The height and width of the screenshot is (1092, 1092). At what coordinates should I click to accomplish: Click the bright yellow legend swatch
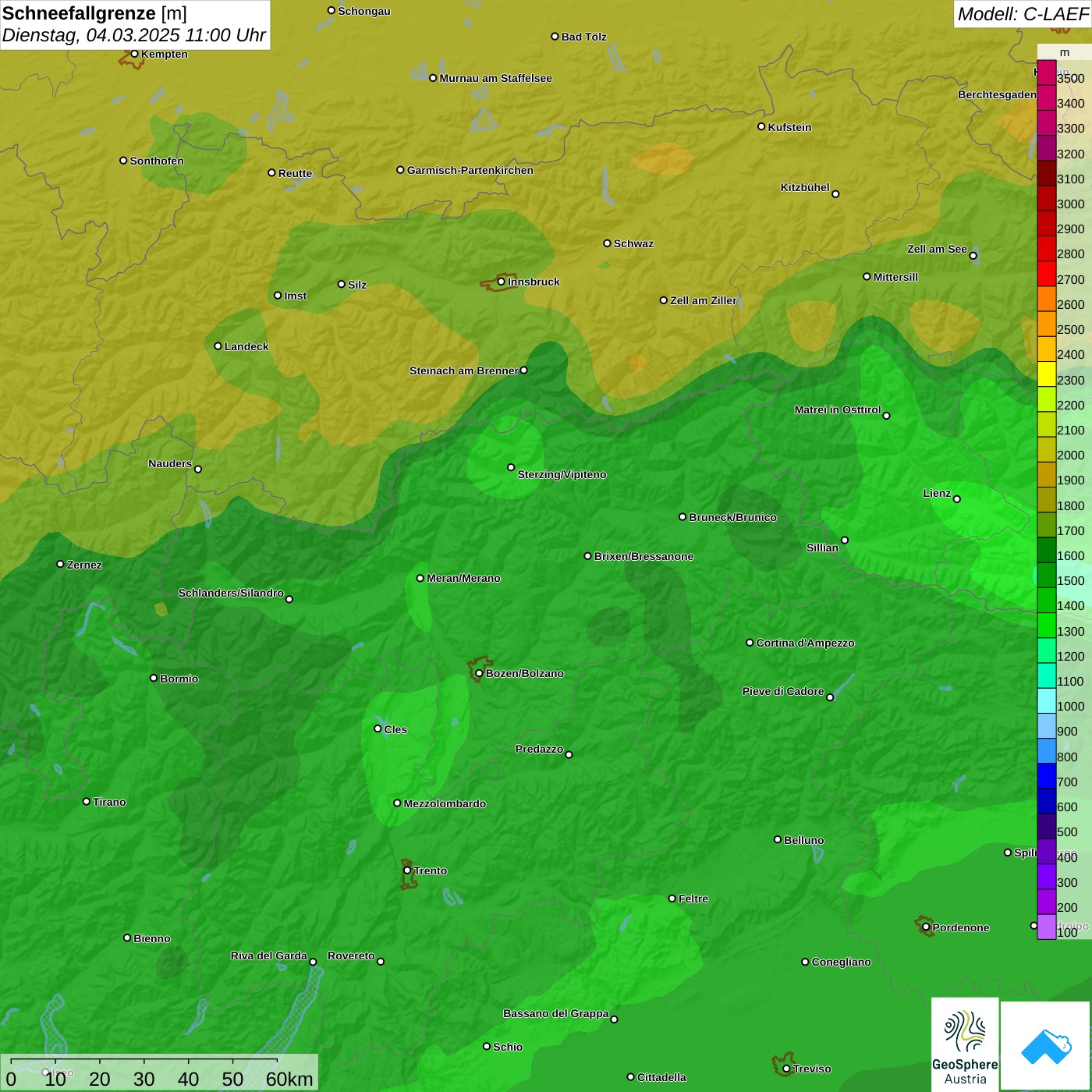(1046, 374)
